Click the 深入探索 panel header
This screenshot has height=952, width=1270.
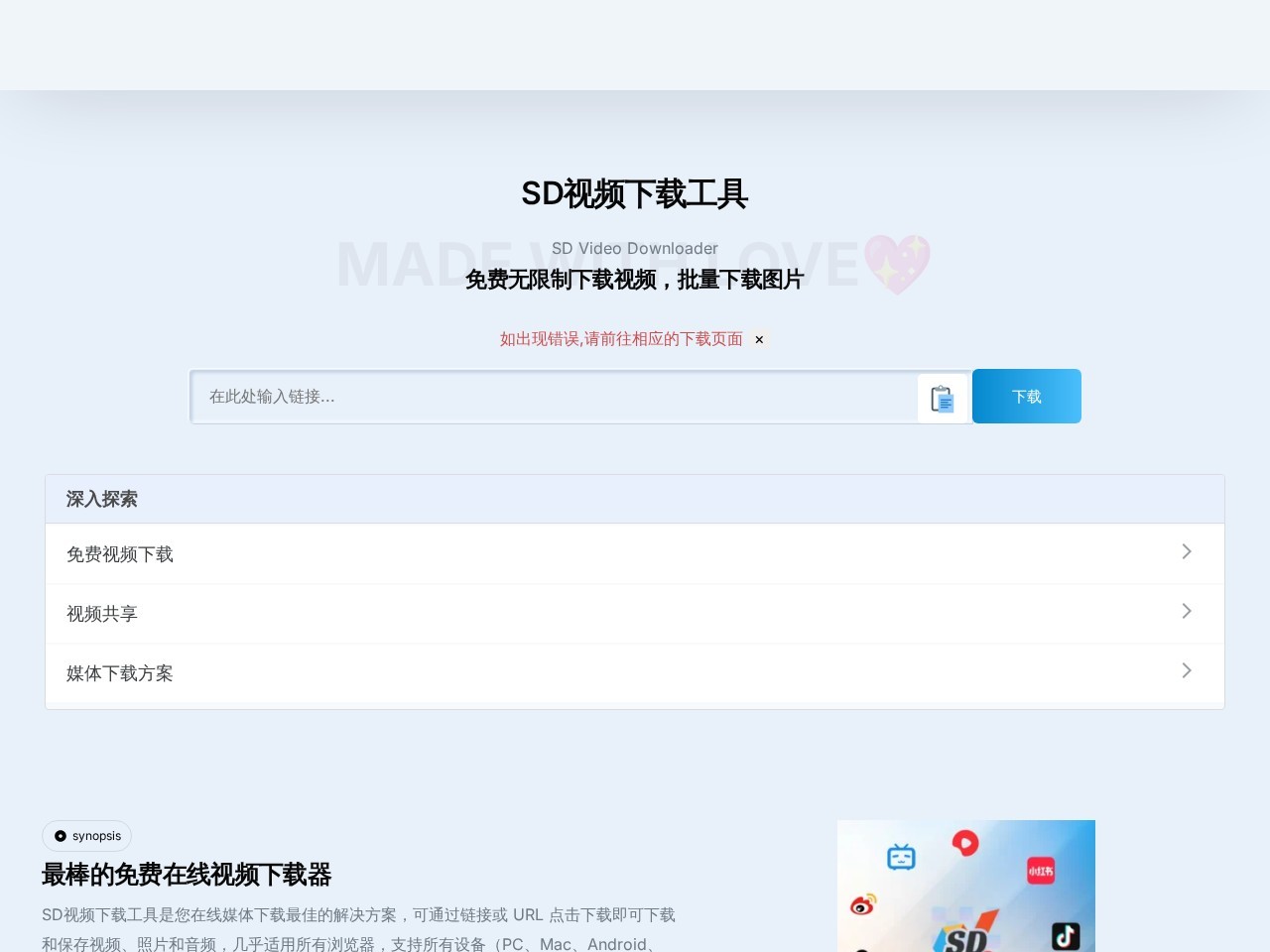[635, 499]
